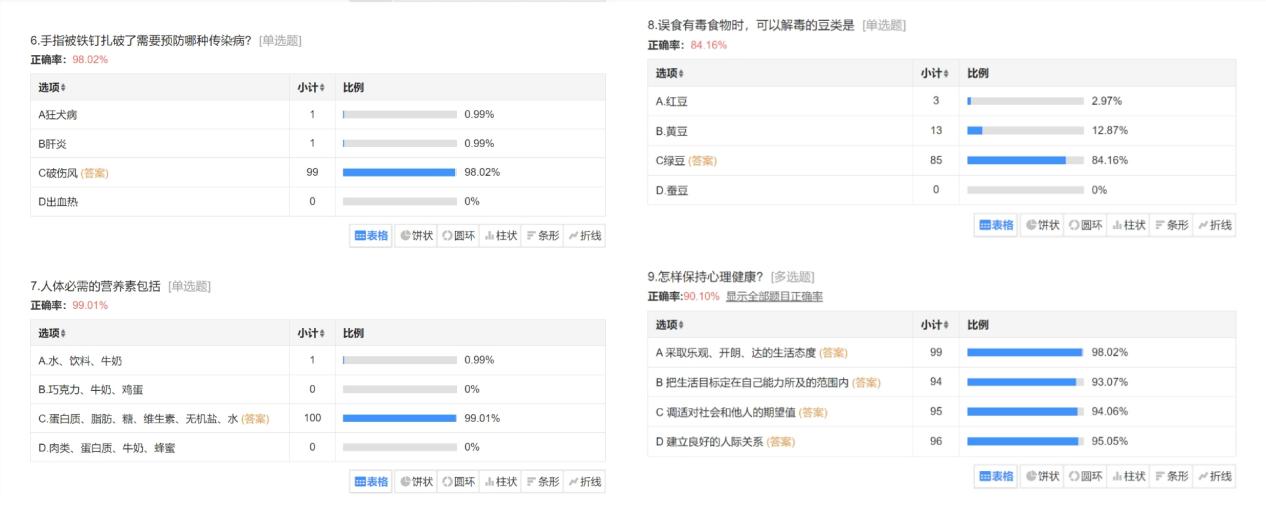Switch question 7 to horizontal bar chart
The width and height of the screenshot is (1266, 515).
[542, 482]
